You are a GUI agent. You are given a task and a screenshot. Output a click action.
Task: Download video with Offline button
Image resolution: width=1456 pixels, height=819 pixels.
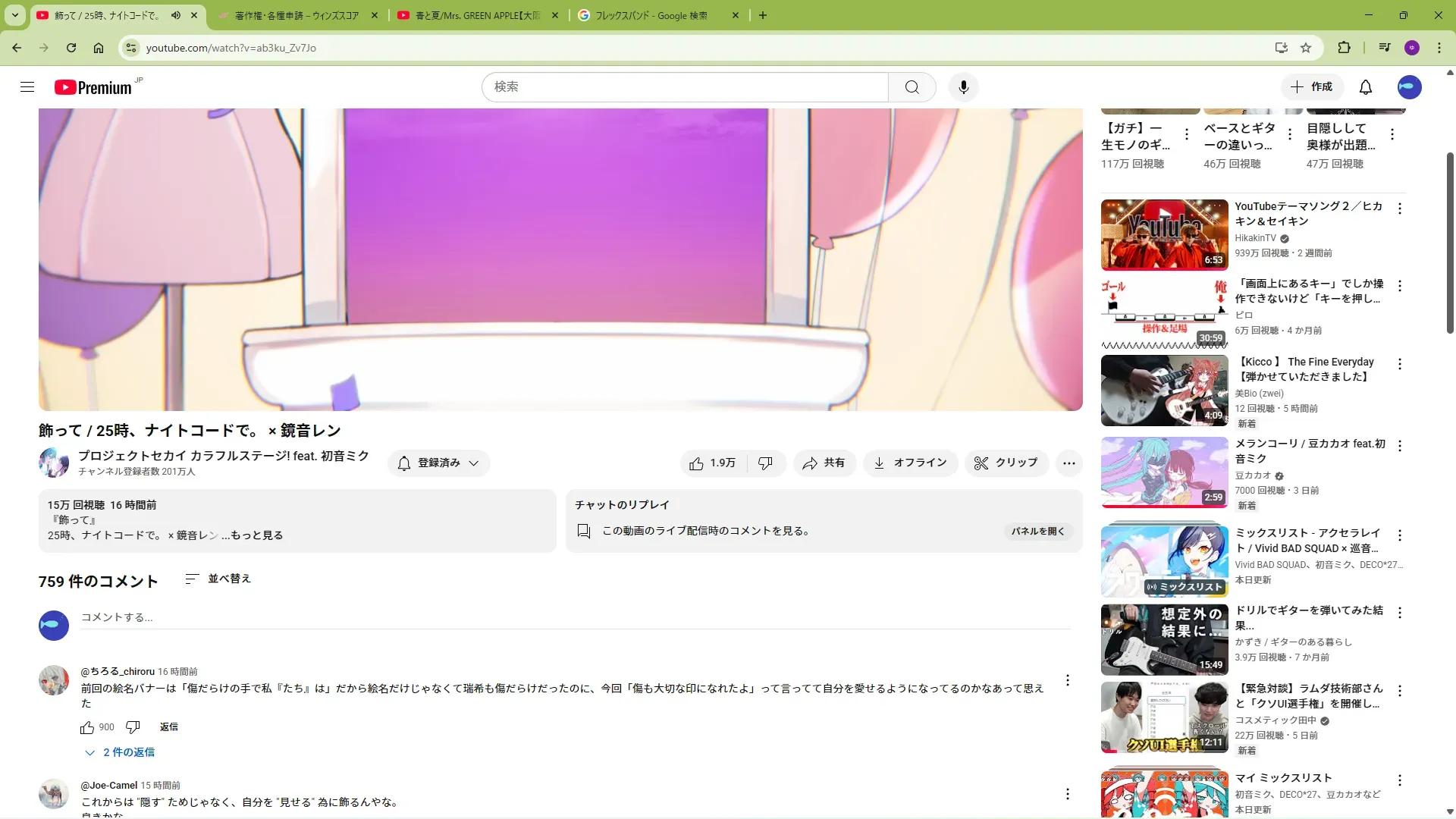pyautogui.click(x=910, y=463)
